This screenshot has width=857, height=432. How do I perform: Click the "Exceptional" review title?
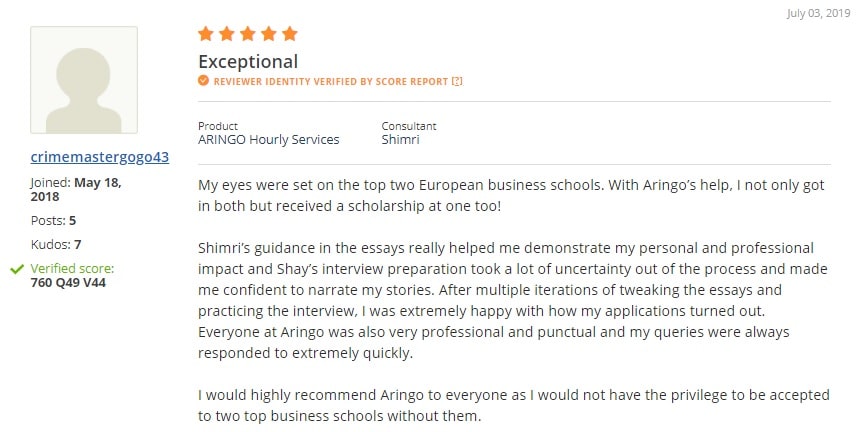[x=248, y=61]
